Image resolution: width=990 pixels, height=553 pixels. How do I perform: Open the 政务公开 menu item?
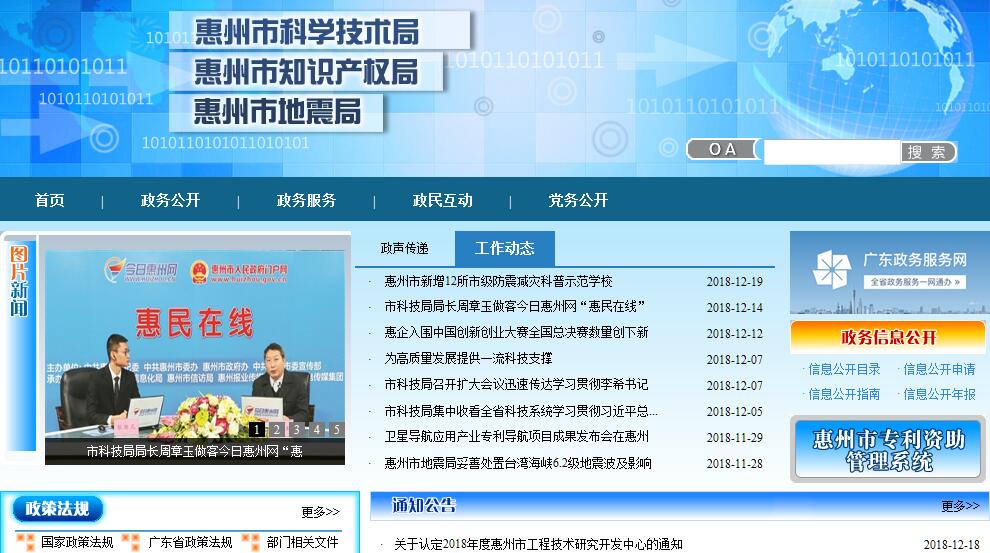click(170, 201)
